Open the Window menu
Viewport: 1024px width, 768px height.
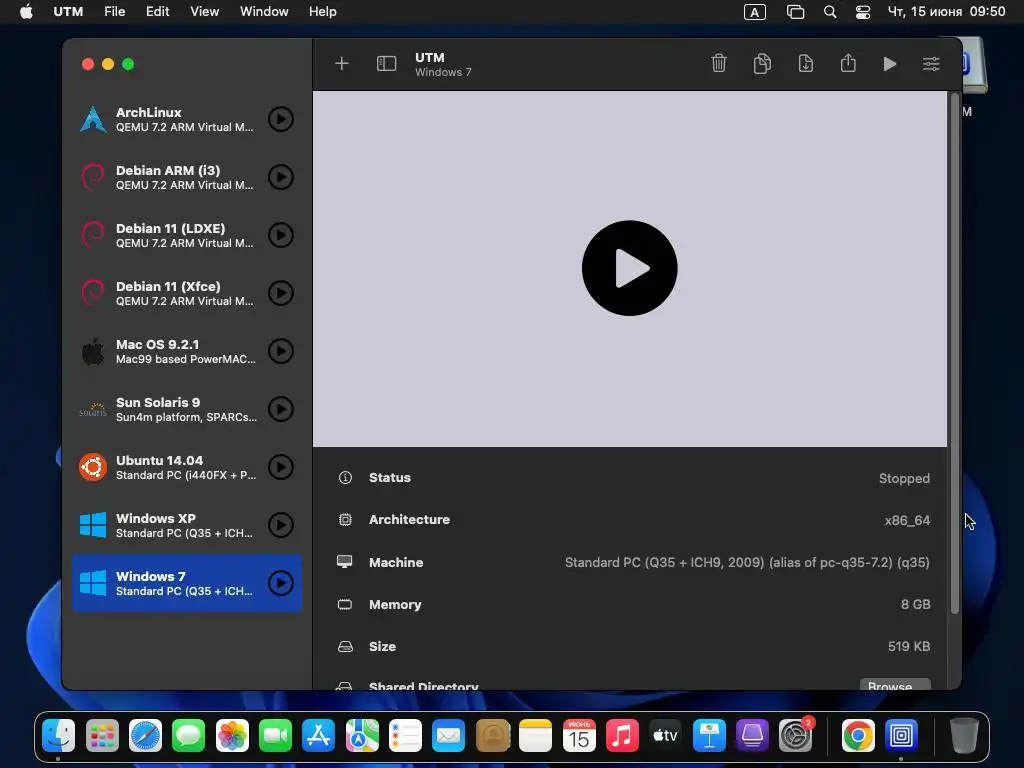[x=264, y=12]
